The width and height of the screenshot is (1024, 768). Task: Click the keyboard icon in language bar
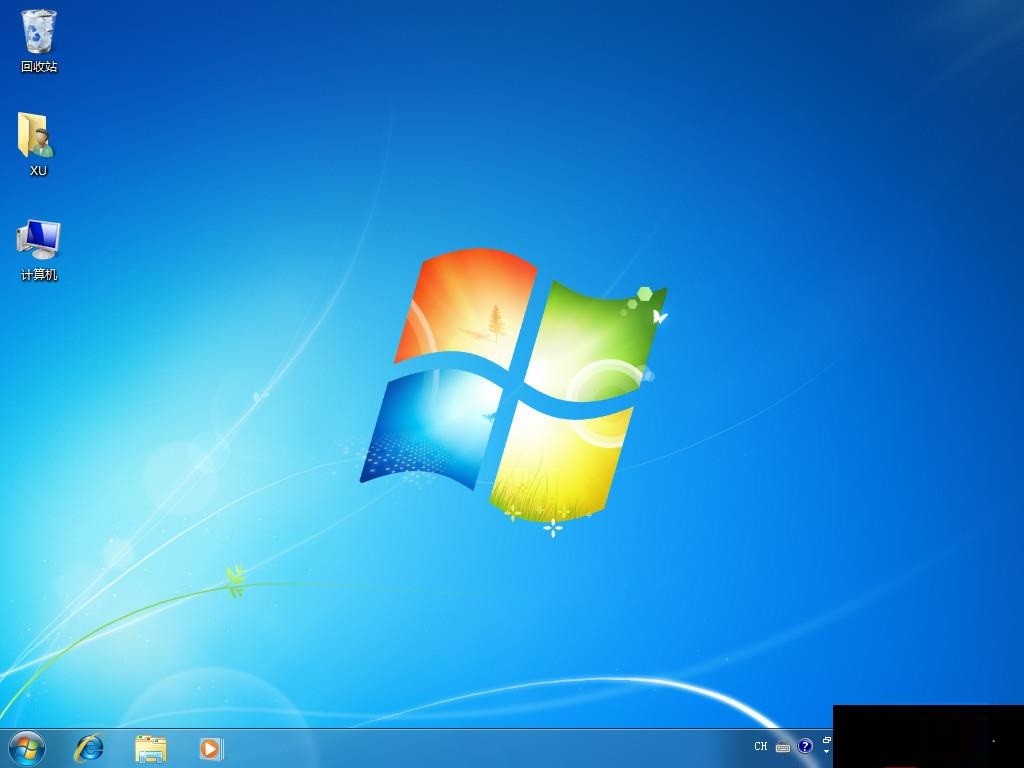[783, 747]
